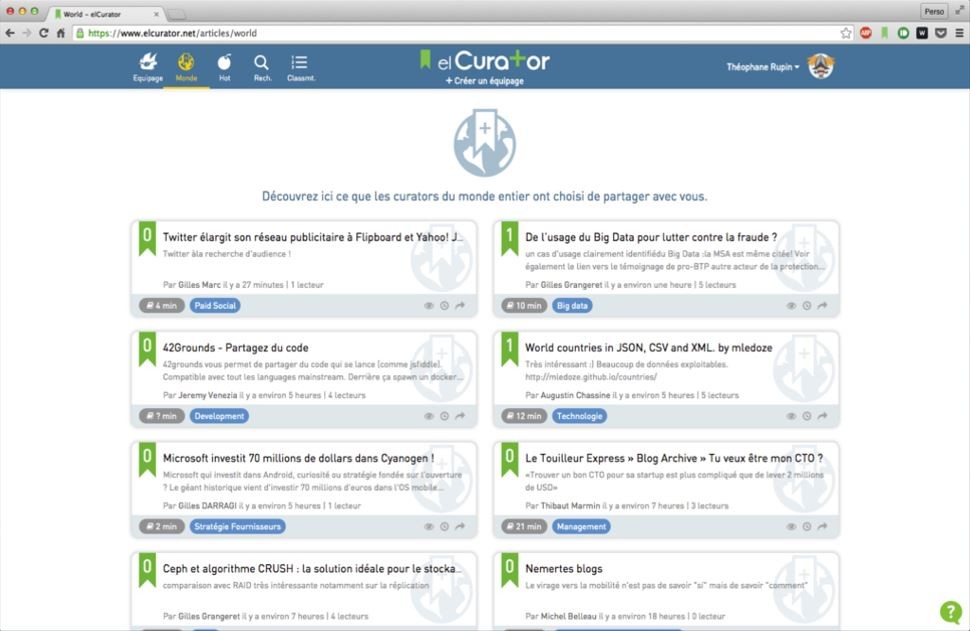Viewport: 970px width, 631px height.
Task: Open the 42Grounds - Partagez du code article
Action: 236,348
